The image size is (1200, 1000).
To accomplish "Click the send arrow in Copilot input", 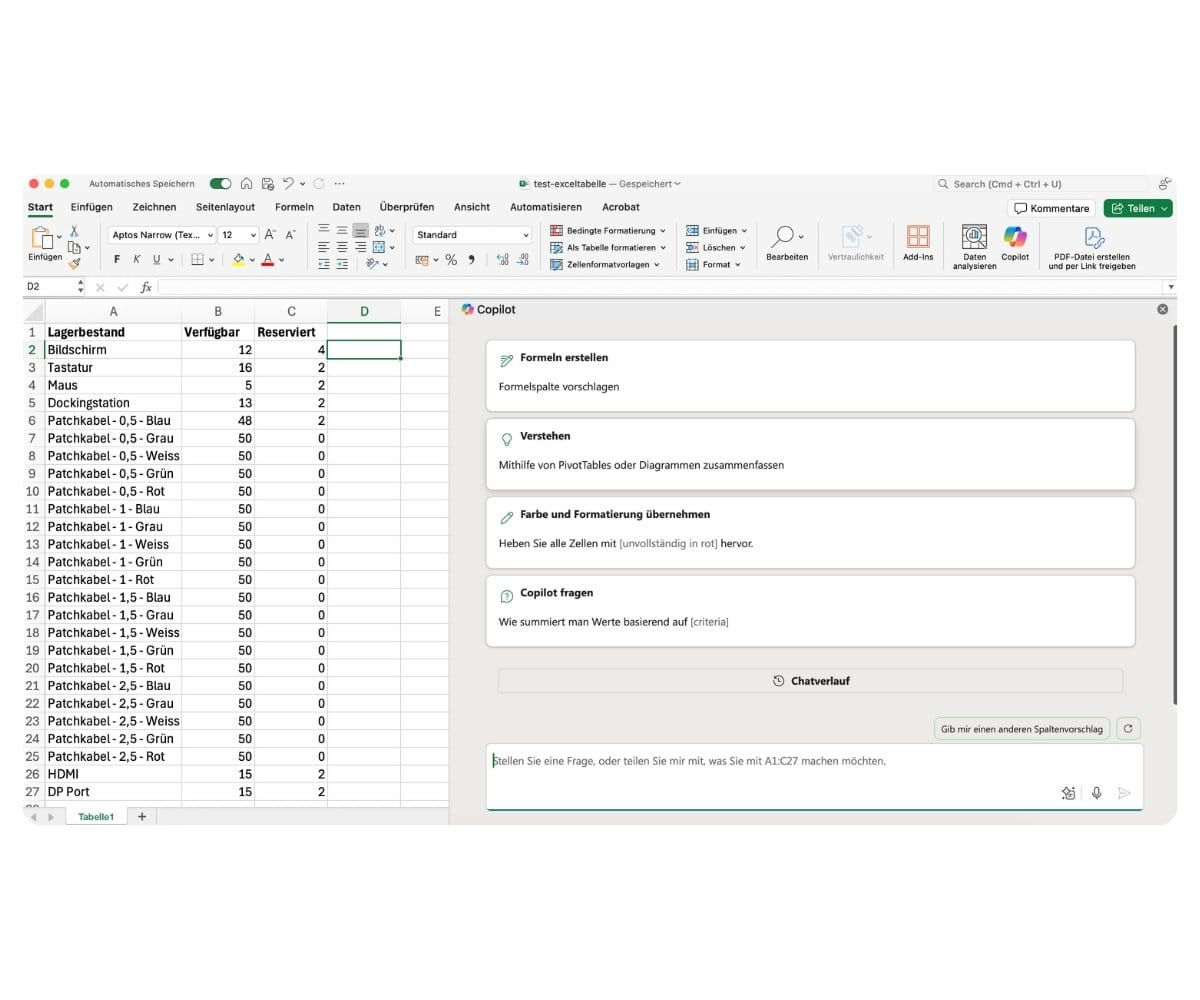I will point(1124,793).
